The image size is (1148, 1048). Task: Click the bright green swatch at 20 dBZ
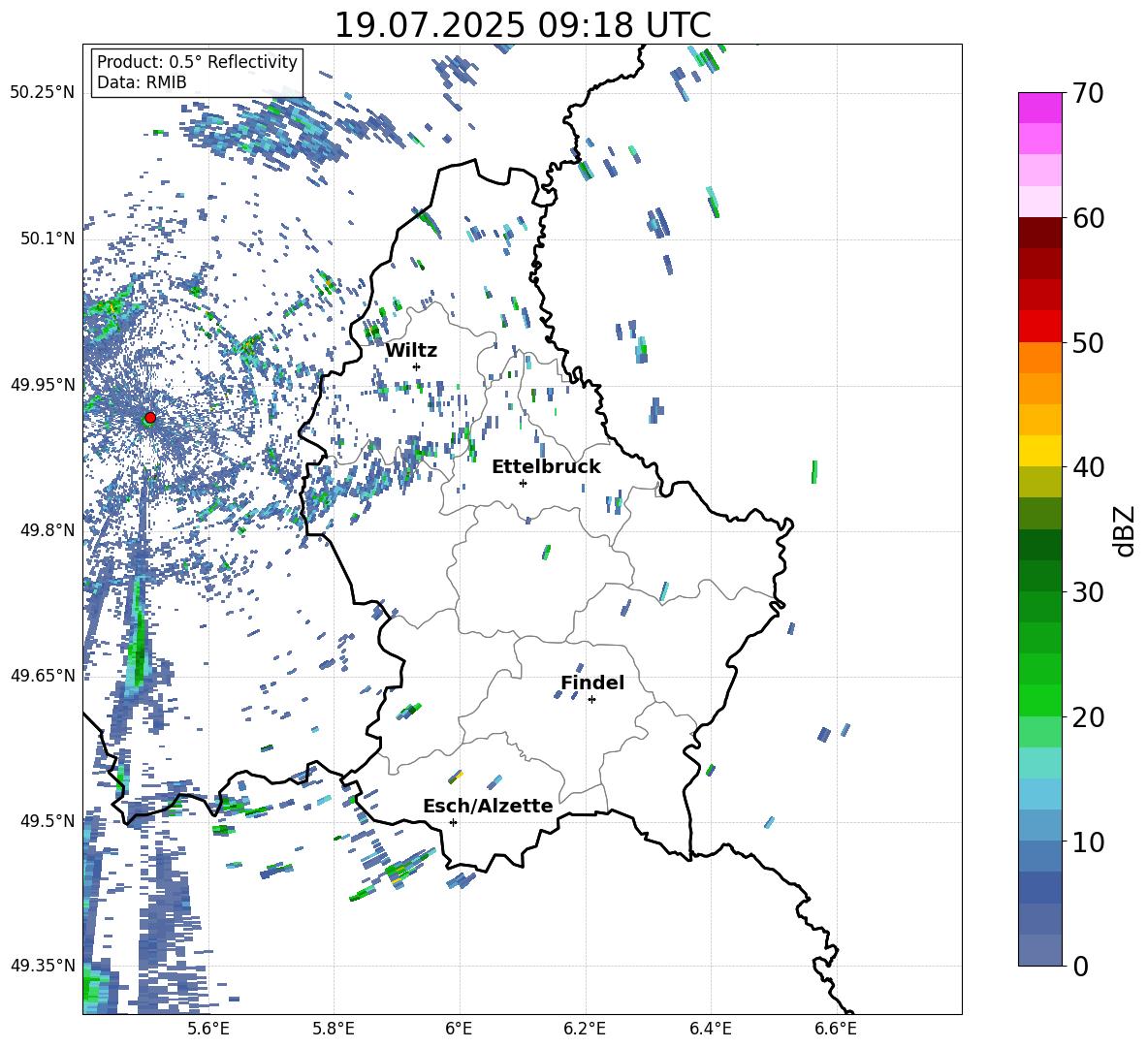click(1040, 700)
